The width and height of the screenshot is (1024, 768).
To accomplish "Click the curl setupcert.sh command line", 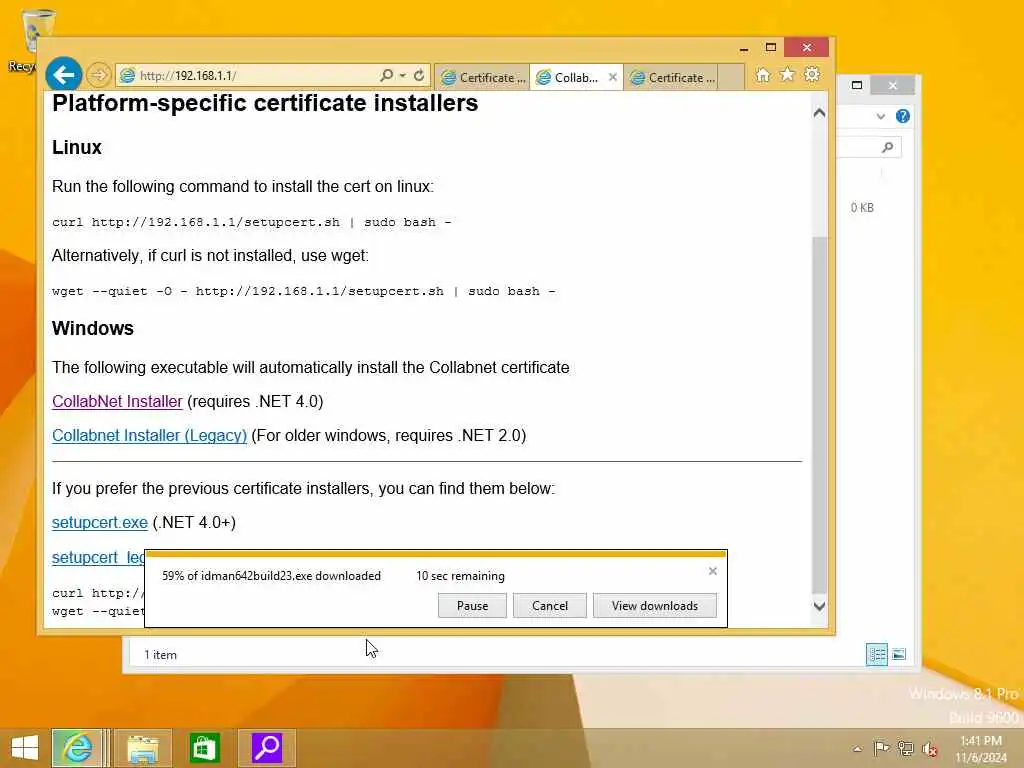I will point(251,222).
